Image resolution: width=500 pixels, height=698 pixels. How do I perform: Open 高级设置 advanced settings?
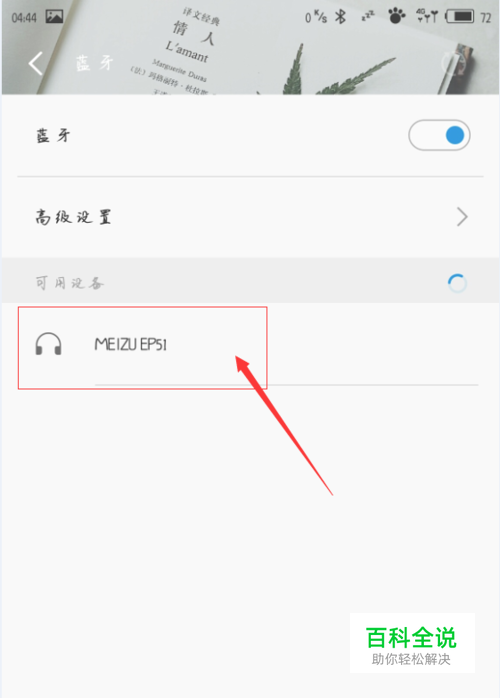[250, 217]
